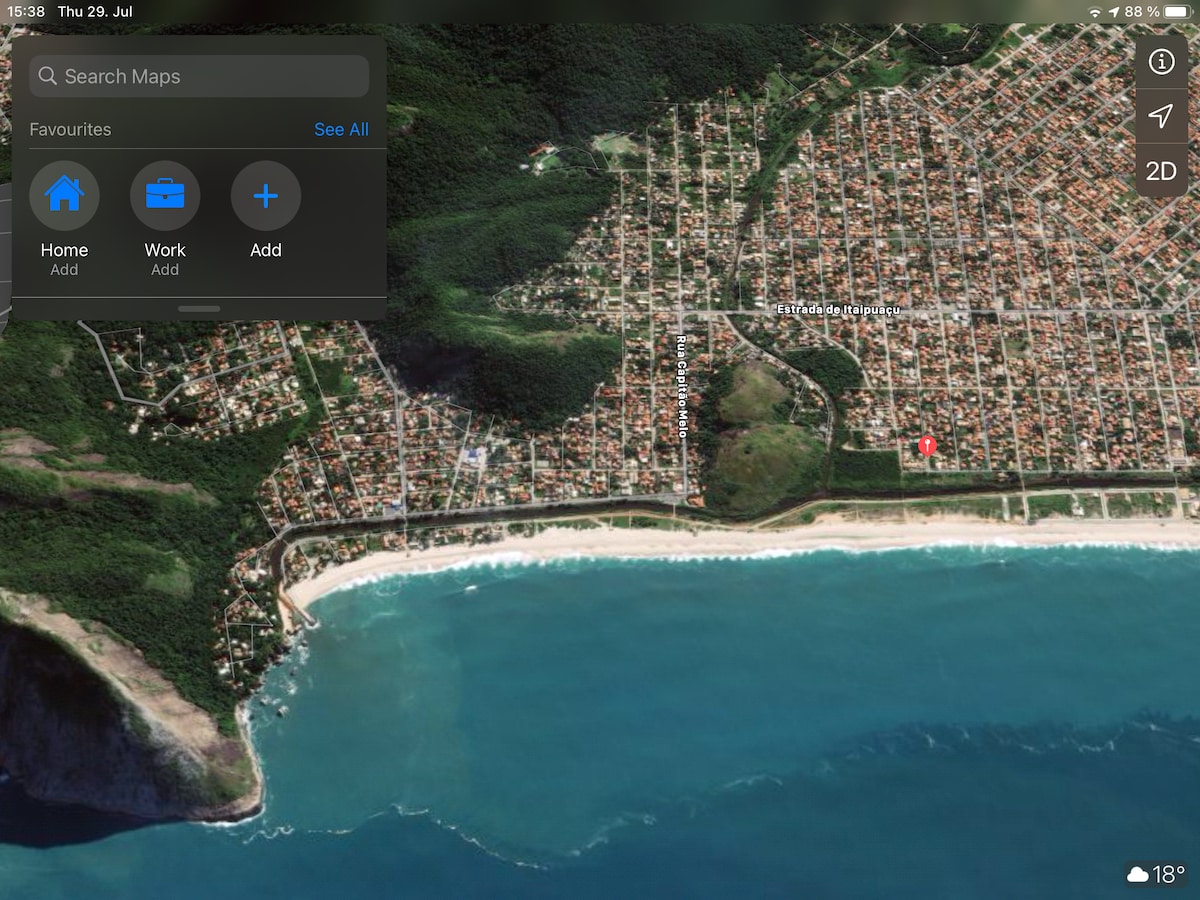The image size is (1200, 900).
Task: Tap the clock showing 15:38
Action: click(x=27, y=12)
